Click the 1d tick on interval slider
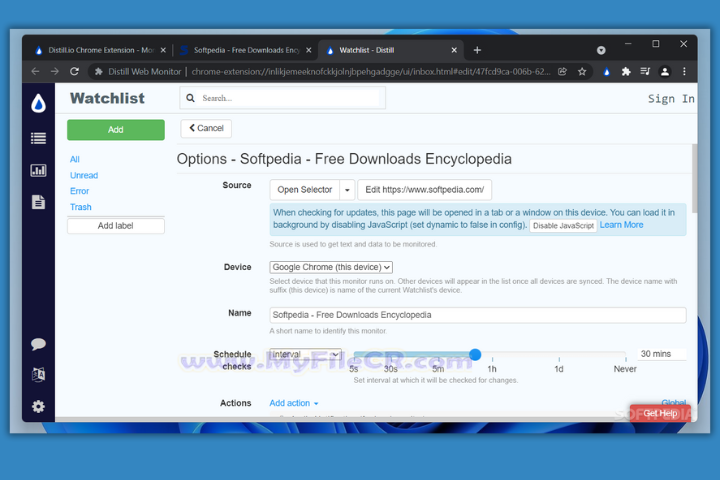 pyautogui.click(x=559, y=359)
